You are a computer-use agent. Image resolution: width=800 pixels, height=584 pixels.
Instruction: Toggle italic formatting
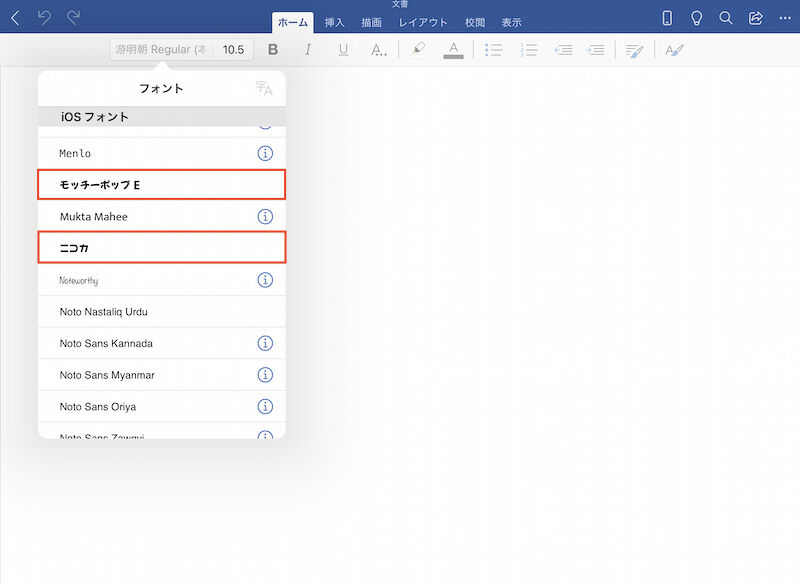tap(308, 49)
